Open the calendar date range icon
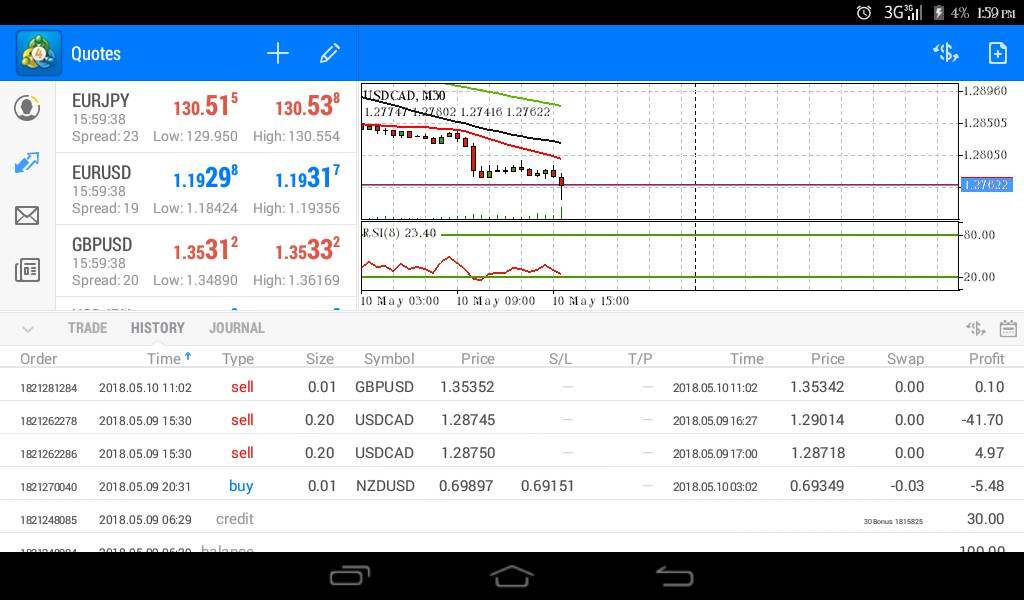This screenshot has height=600, width=1024. [1008, 328]
